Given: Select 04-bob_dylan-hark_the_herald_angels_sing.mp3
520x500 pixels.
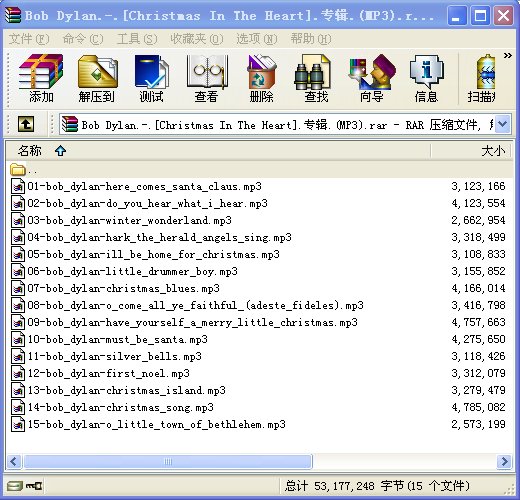Looking at the screenshot, I should (x=159, y=237).
